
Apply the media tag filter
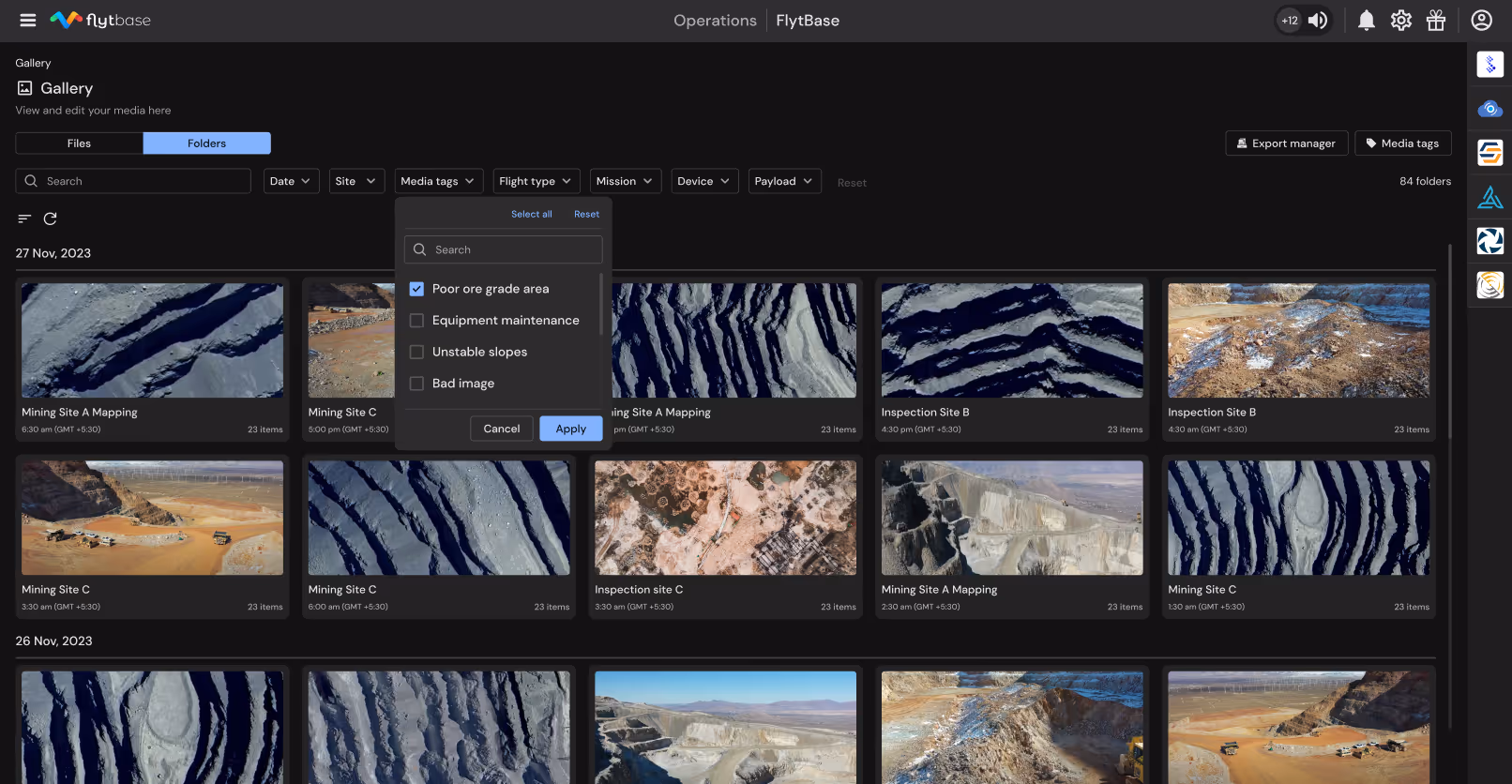570,429
